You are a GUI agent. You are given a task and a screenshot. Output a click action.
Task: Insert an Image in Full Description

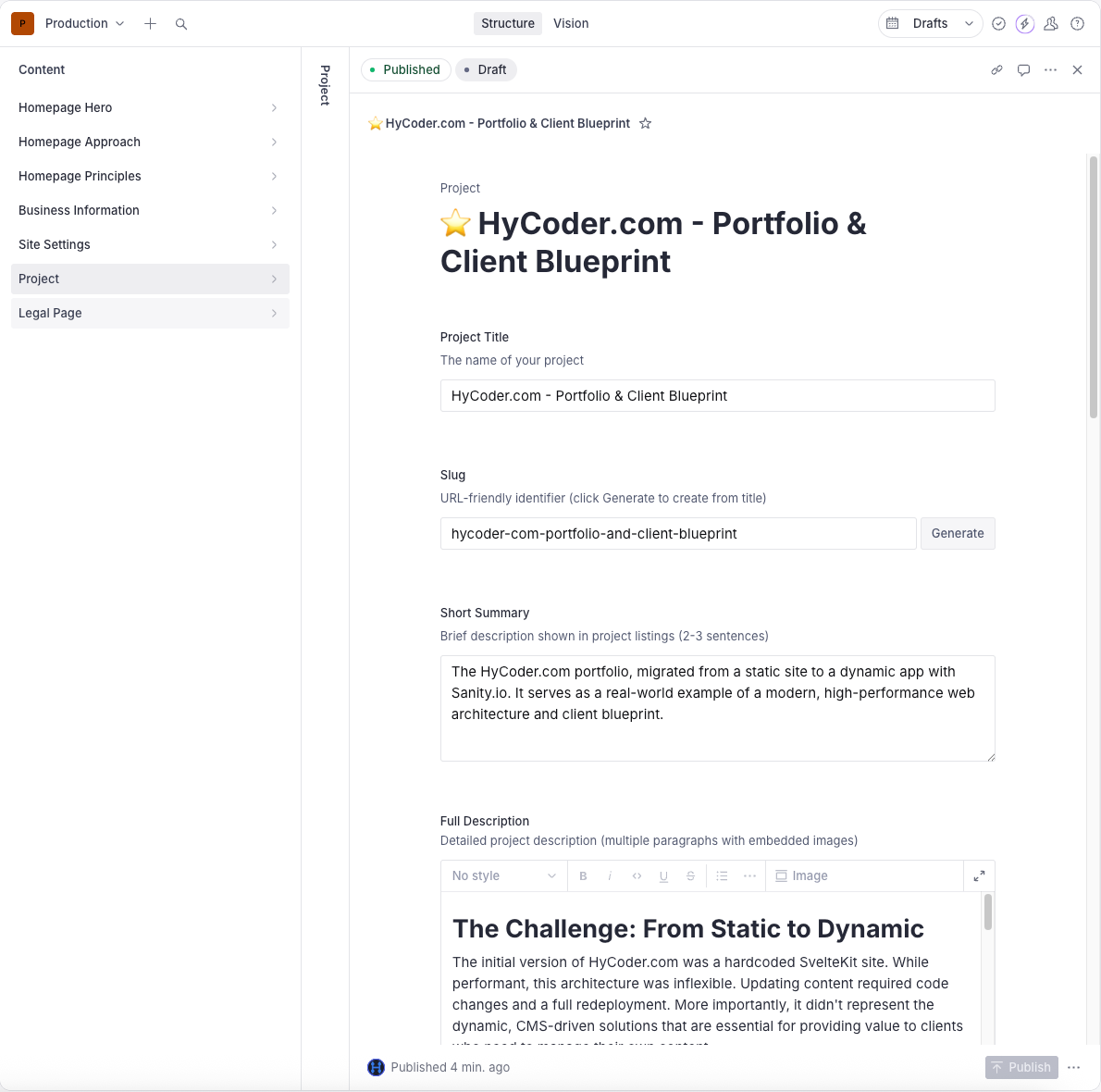coord(801,875)
